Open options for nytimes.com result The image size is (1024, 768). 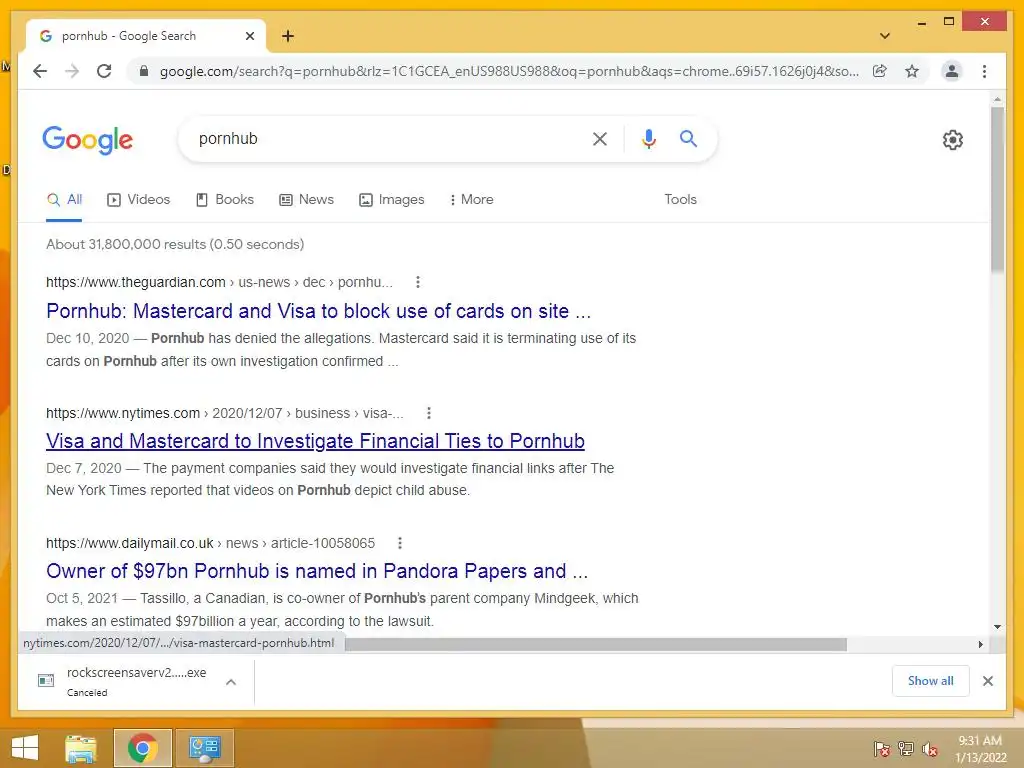click(x=428, y=413)
